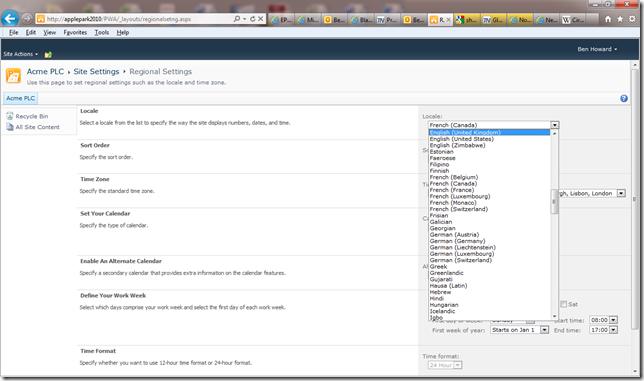Image resolution: width=644 pixels, height=381 pixels.
Task: Select Hungarian in locale list
Action: [489, 305]
